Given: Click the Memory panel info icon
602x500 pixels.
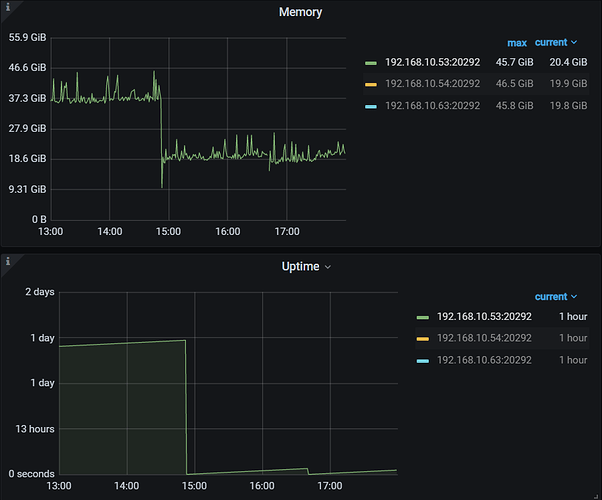Looking at the screenshot, I should click(x=6, y=6).
